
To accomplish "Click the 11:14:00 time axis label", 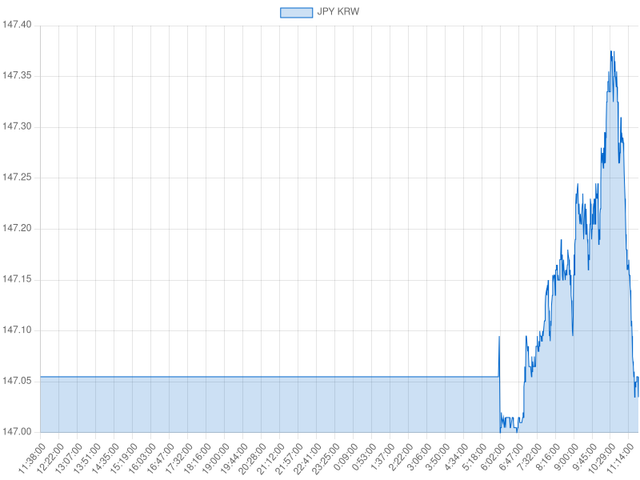I will [619, 458].
